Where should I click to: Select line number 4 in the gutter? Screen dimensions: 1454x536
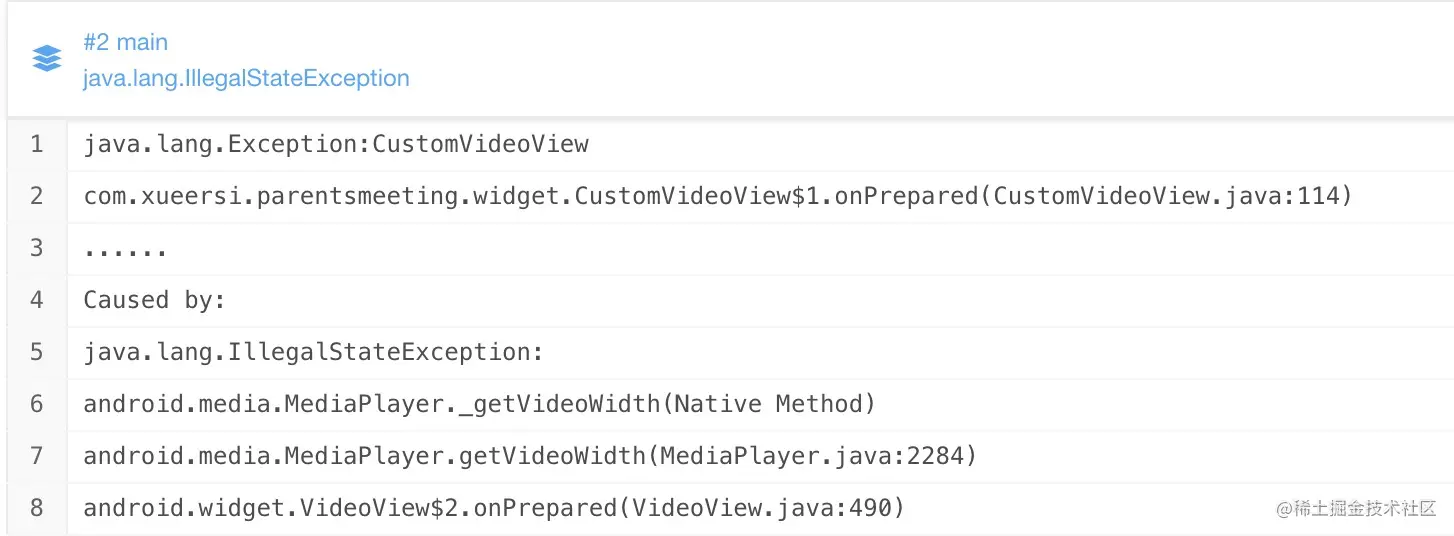37,300
